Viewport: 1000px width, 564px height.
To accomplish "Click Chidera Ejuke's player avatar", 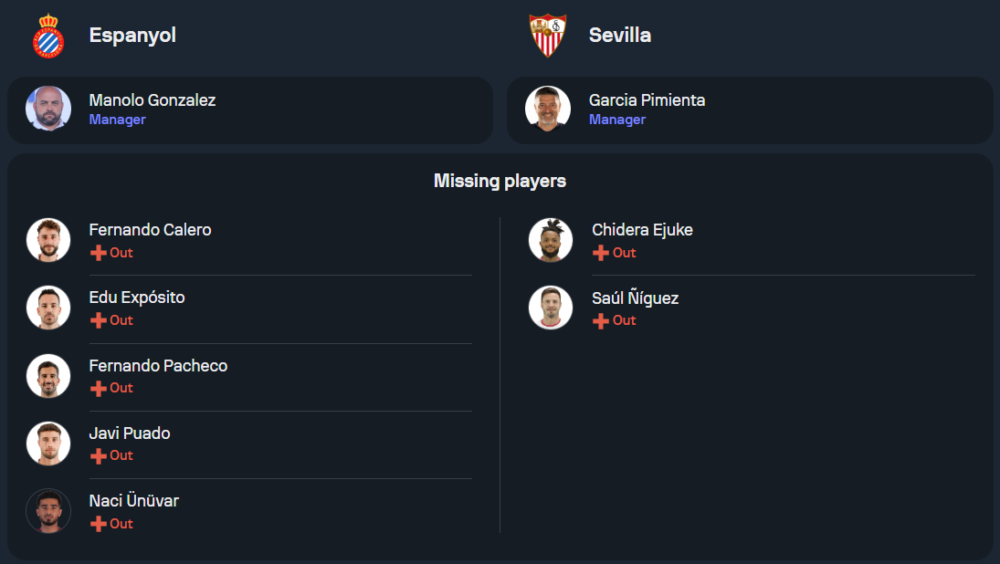I will (550, 240).
